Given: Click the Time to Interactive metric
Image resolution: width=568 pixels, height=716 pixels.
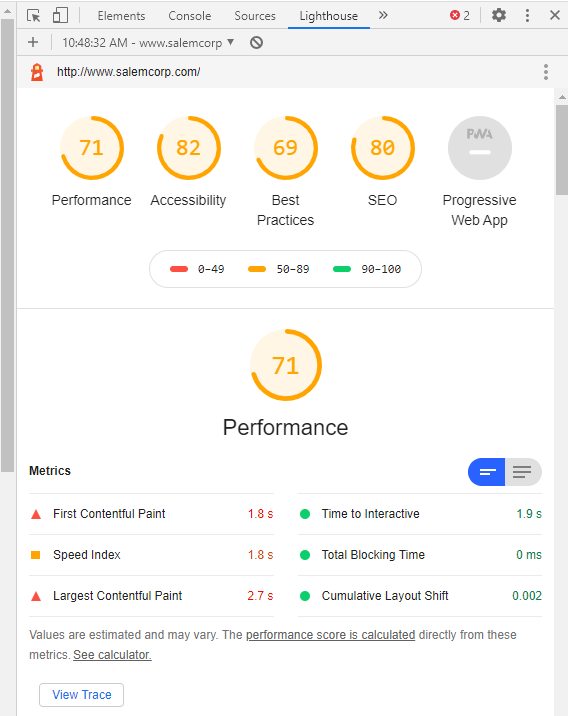Looking at the screenshot, I should click(x=420, y=514).
